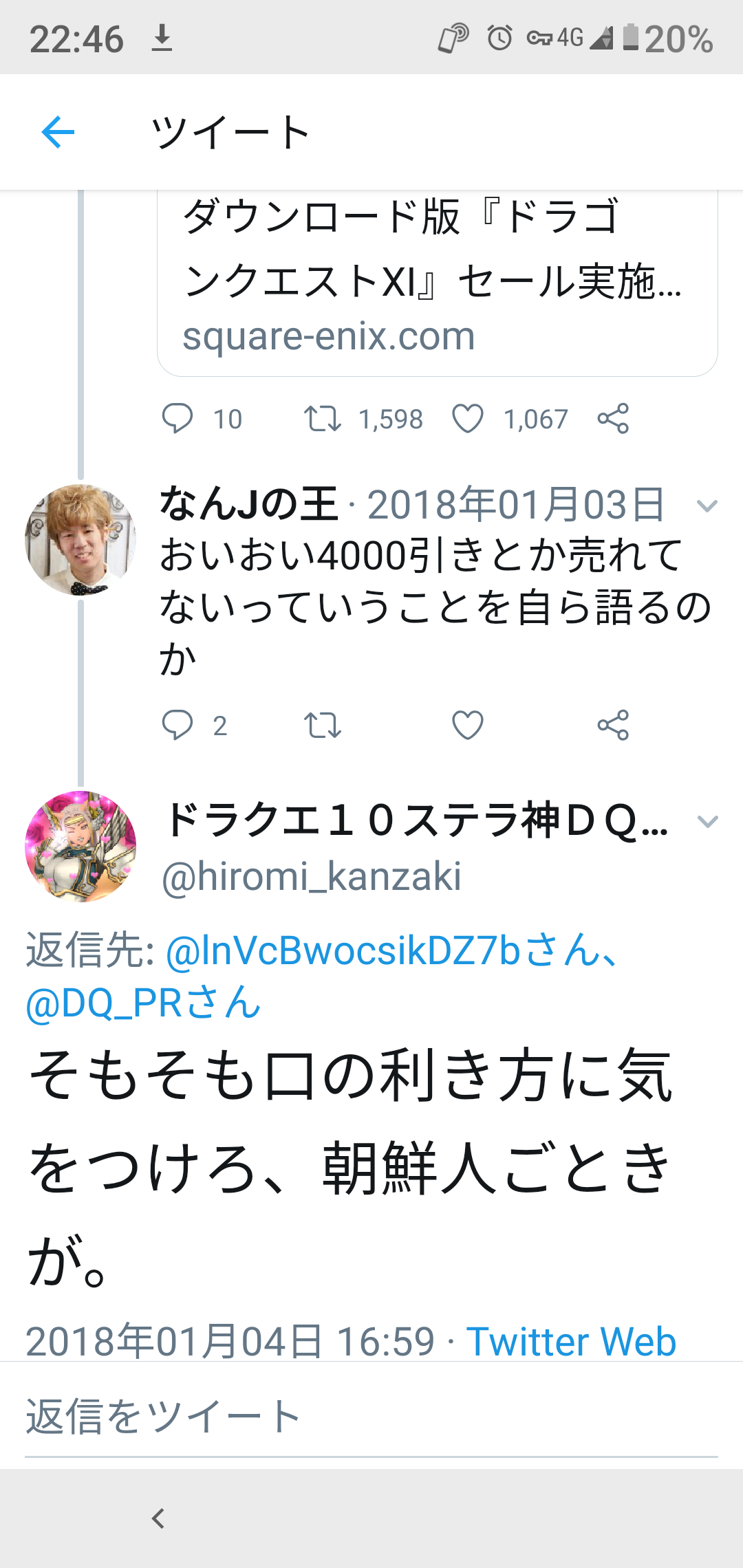Image resolution: width=743 pixels, height=1568 pixels.
Task: Tap the 返信をツイート reply field
Action: 371,1416
